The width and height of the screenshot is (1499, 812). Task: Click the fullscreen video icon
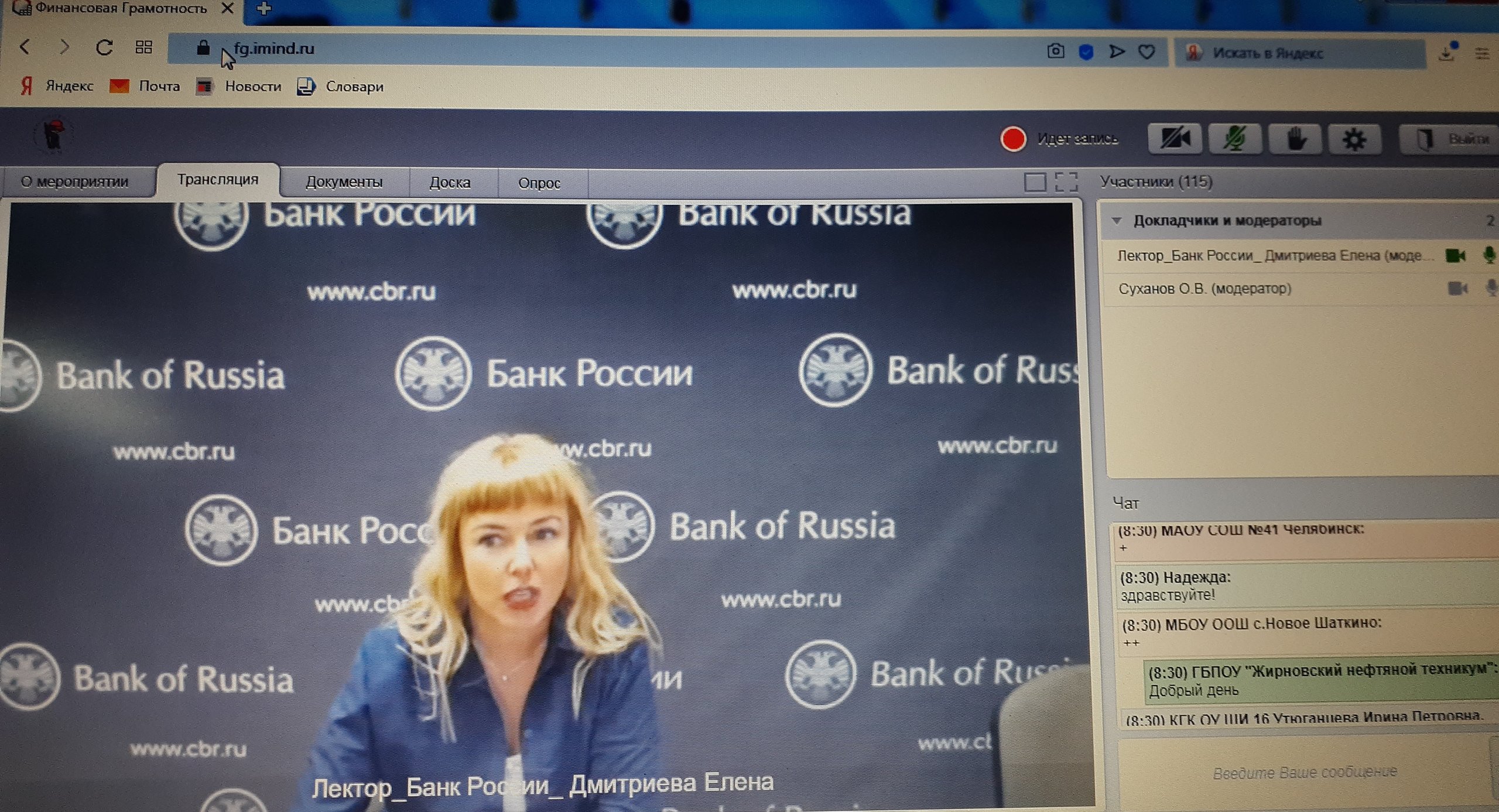point(1066,182)
